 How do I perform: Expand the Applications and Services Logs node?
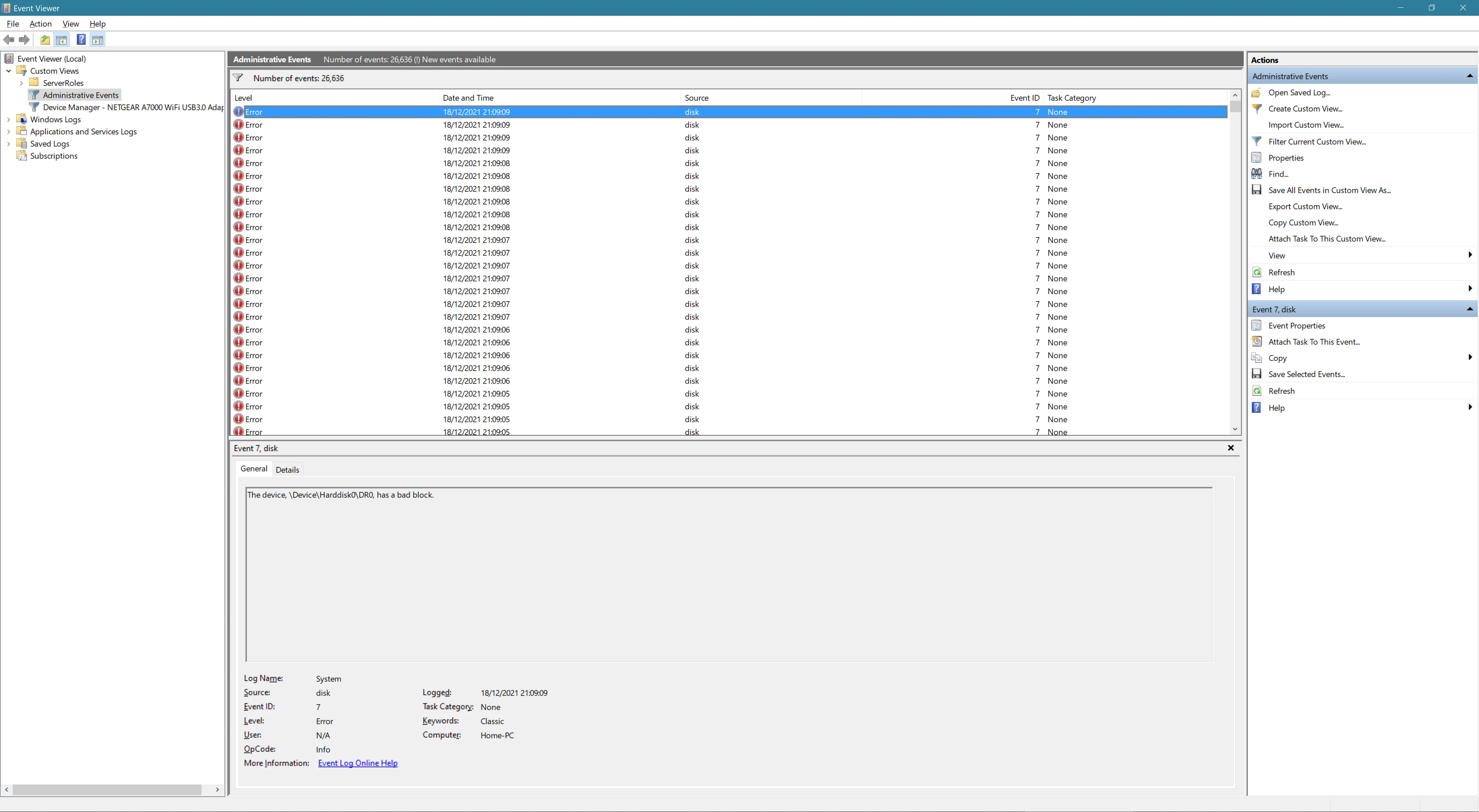[x=8, y=131]
